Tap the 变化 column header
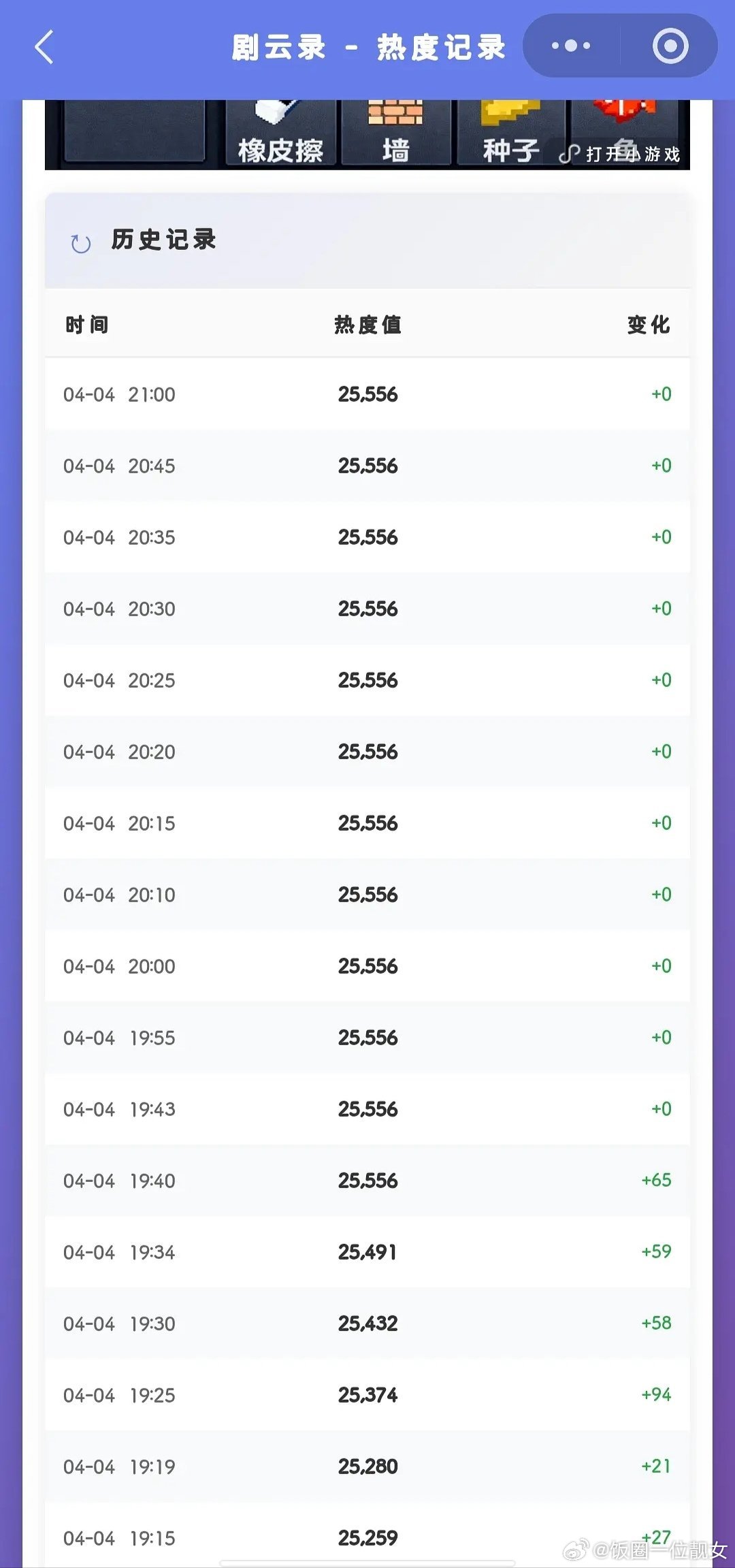The height and width of the screenshot is (1568, 735). point(648,325)
